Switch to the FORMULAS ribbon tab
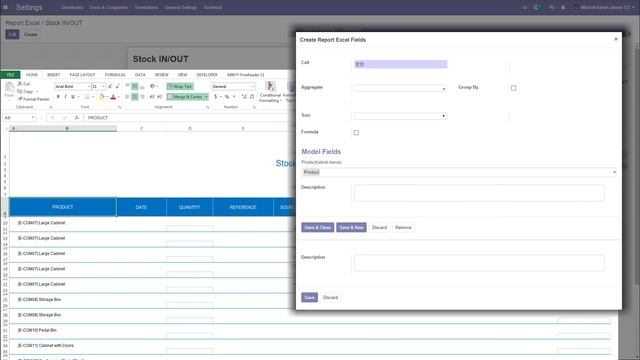 pos(115,75)
